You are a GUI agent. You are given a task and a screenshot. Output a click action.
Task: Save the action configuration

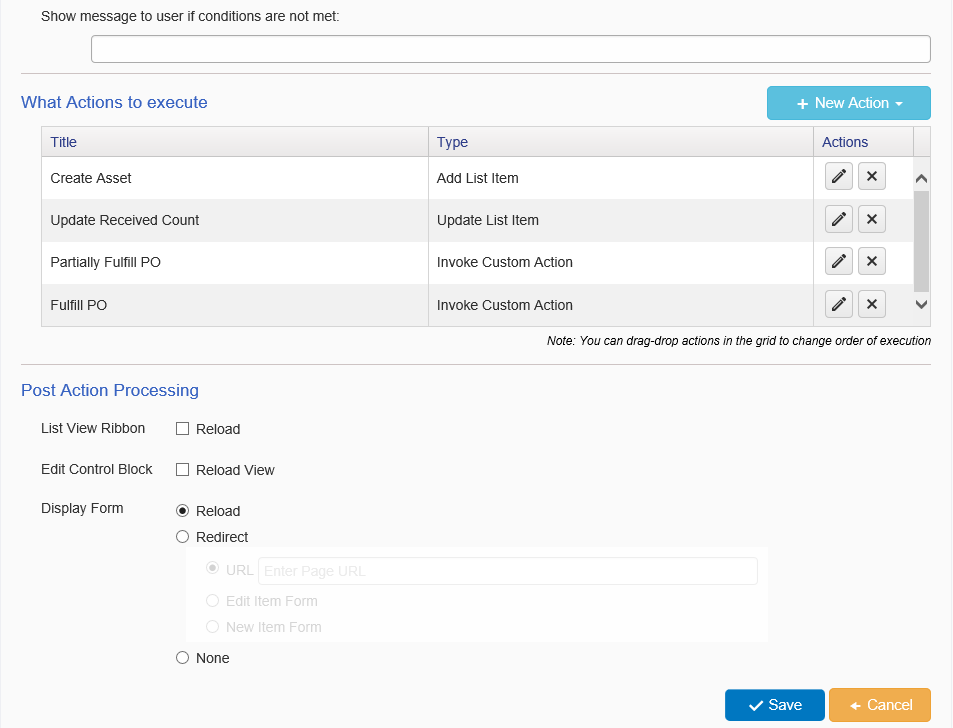pyautogui.click(x=774, y=705)
